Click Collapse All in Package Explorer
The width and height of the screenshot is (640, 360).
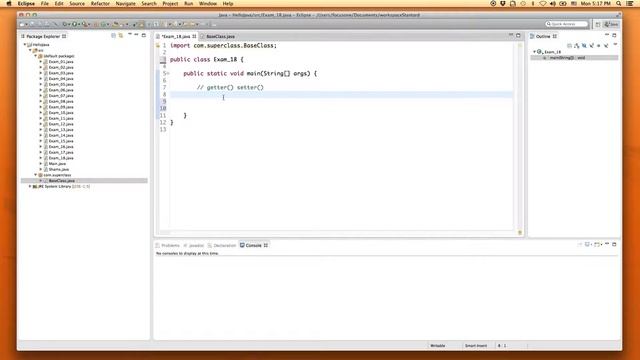click(113, 36)
